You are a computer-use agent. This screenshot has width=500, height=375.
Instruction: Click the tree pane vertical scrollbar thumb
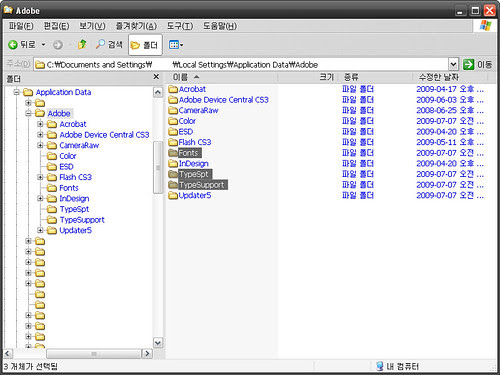[158, 167]
